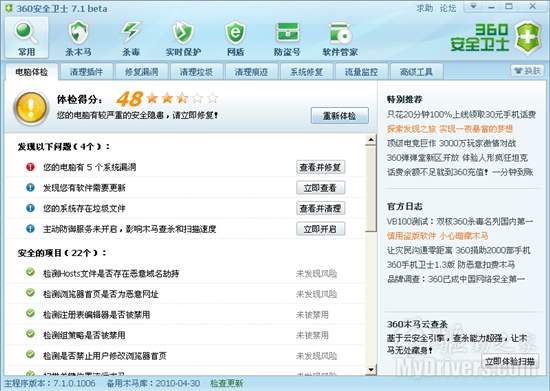Click the 立即体验扫描 button
This screenshot has height=391, width=550.
click(510, 361)
